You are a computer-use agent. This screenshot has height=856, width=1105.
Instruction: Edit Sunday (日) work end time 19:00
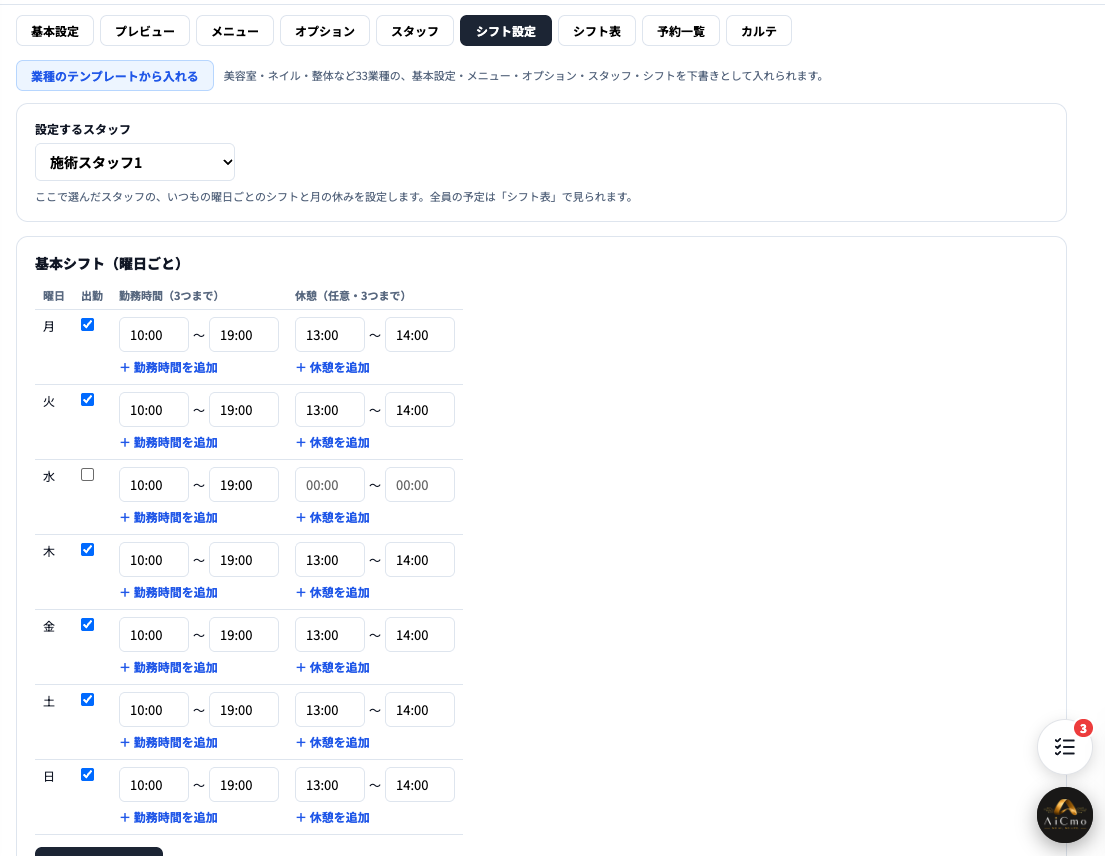tap(244, 785)
